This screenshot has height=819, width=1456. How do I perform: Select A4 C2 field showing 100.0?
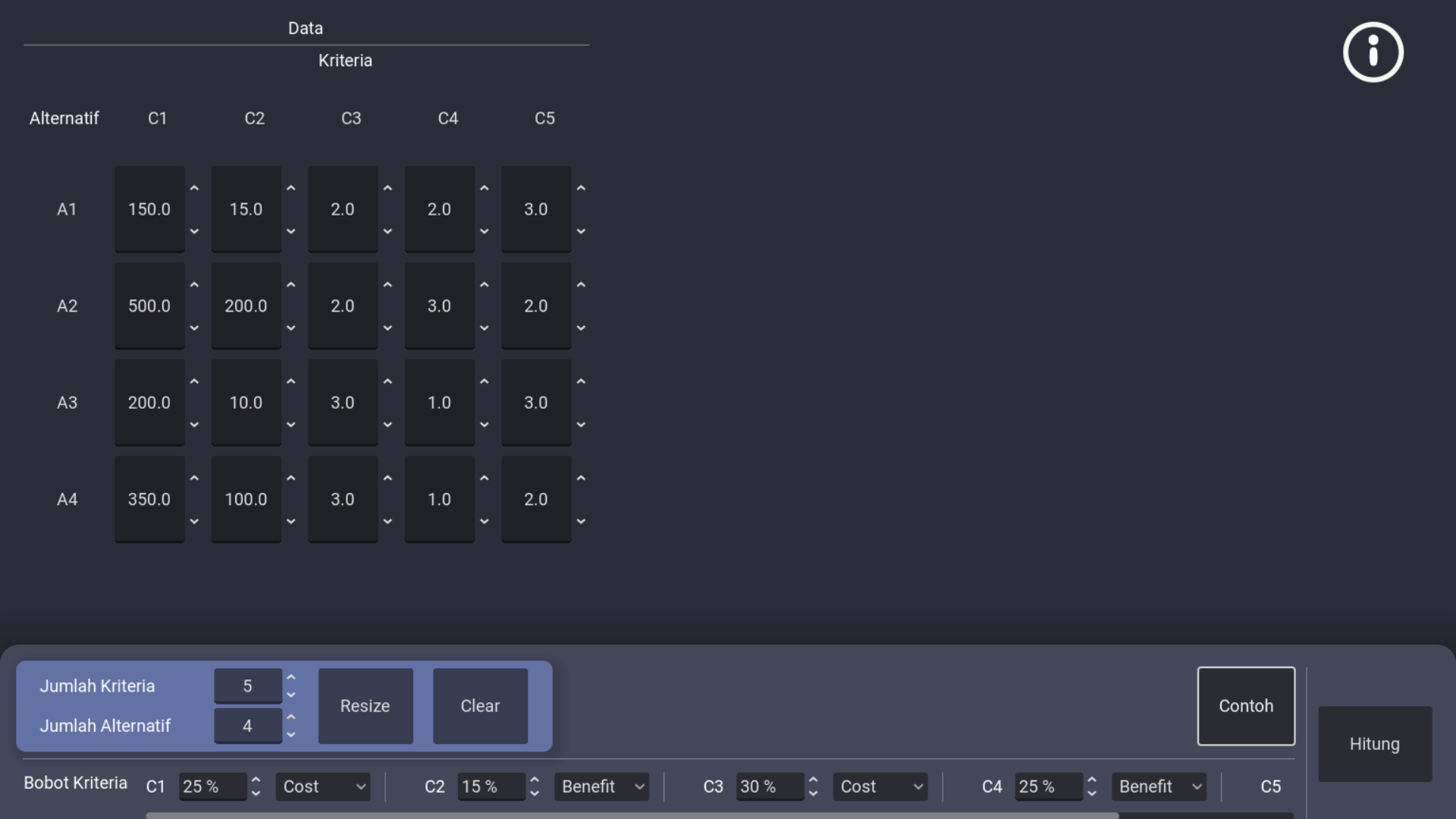(246, 500)
